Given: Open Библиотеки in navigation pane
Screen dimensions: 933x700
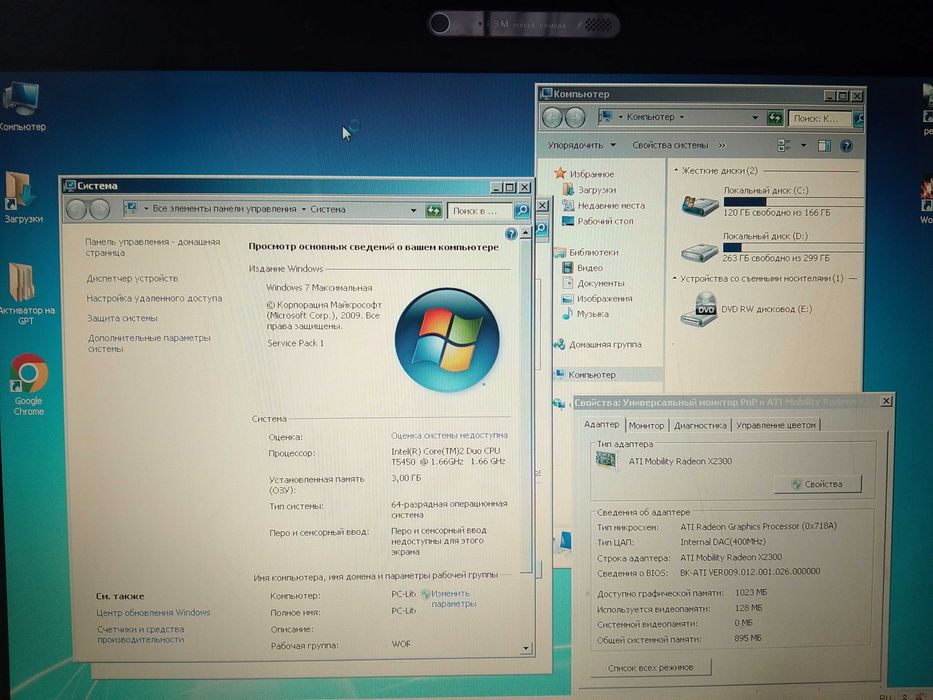Looking at the screenshot, I should click(587, 252).
